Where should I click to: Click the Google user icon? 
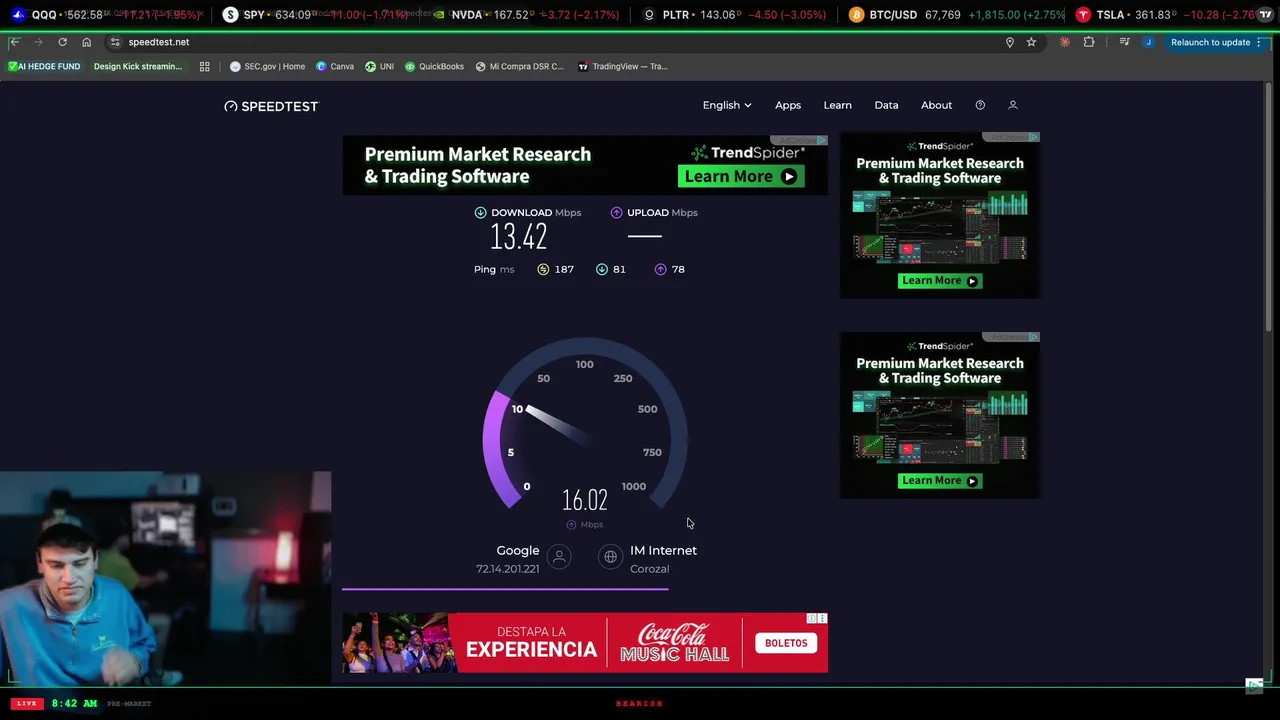pyautogui.click(x=559, y=557)
